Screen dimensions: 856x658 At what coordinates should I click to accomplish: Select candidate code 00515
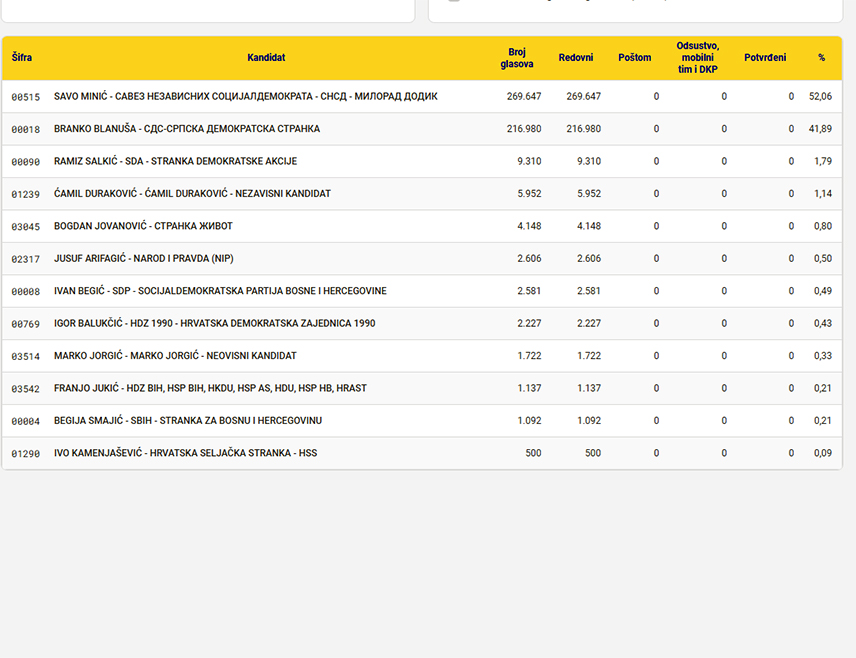(26, 97)
